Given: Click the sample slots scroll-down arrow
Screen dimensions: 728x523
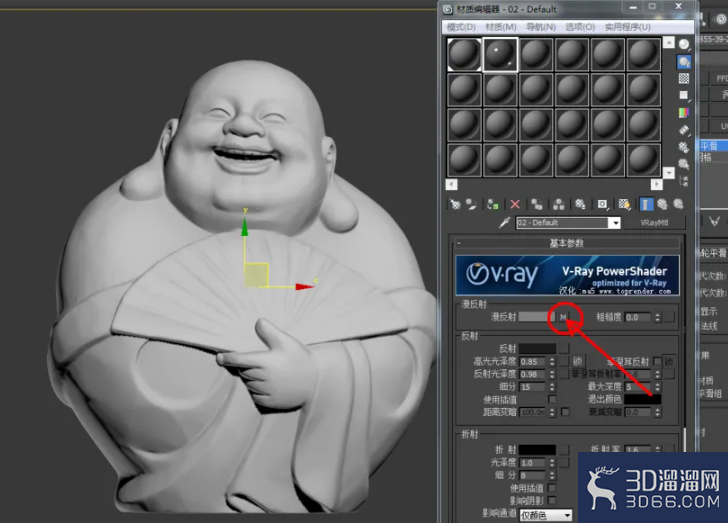Looking at the screenshot, I should coord(669,173).
